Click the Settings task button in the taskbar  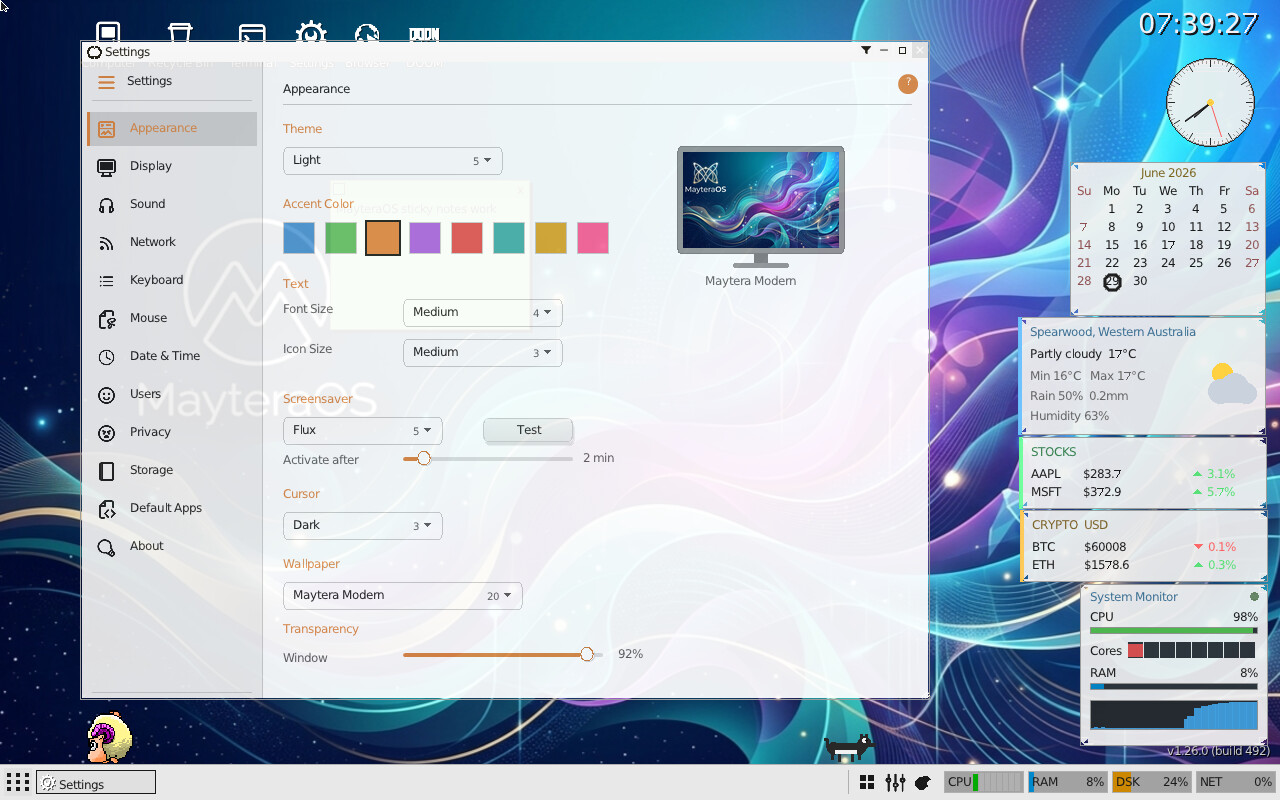click(96, 783)
